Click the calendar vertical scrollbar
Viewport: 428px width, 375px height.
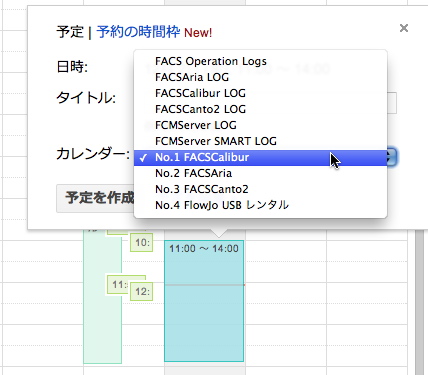point(420,302)
